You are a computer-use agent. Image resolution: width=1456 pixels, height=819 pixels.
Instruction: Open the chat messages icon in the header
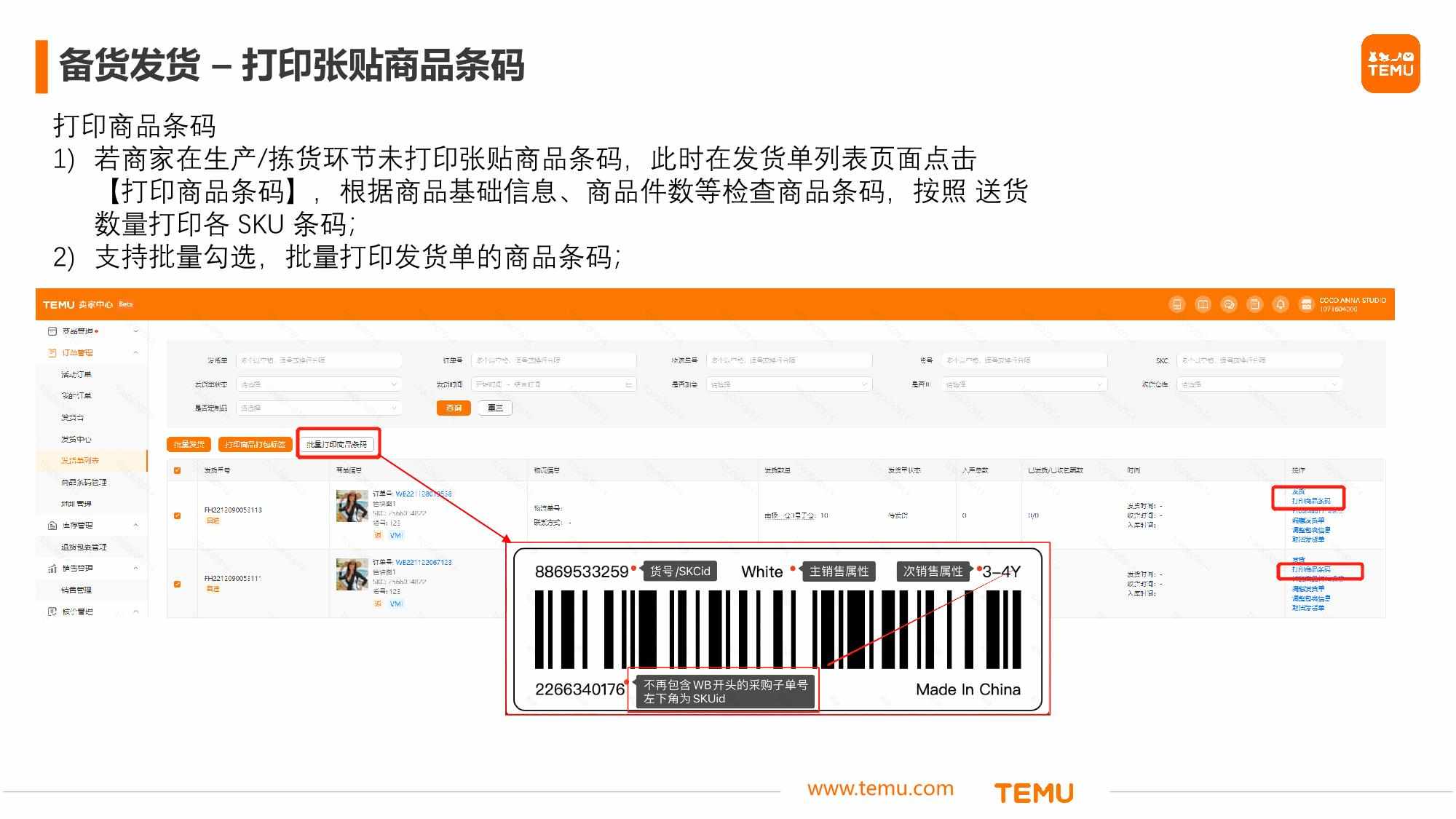coord(1229,304)
